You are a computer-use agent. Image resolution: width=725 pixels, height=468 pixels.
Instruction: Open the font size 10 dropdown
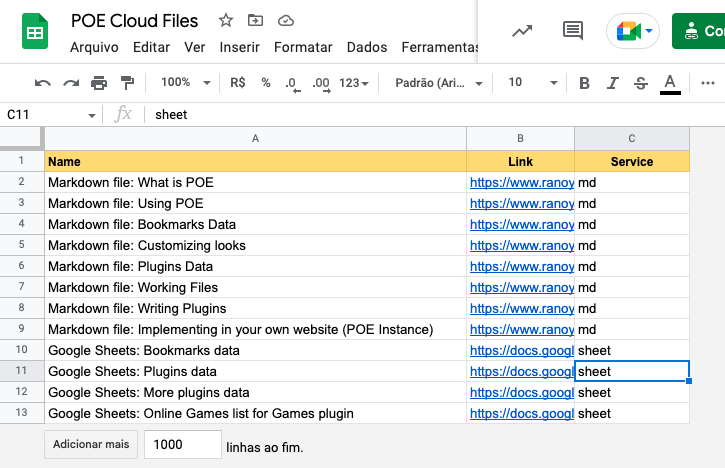(x=532, y=83)
